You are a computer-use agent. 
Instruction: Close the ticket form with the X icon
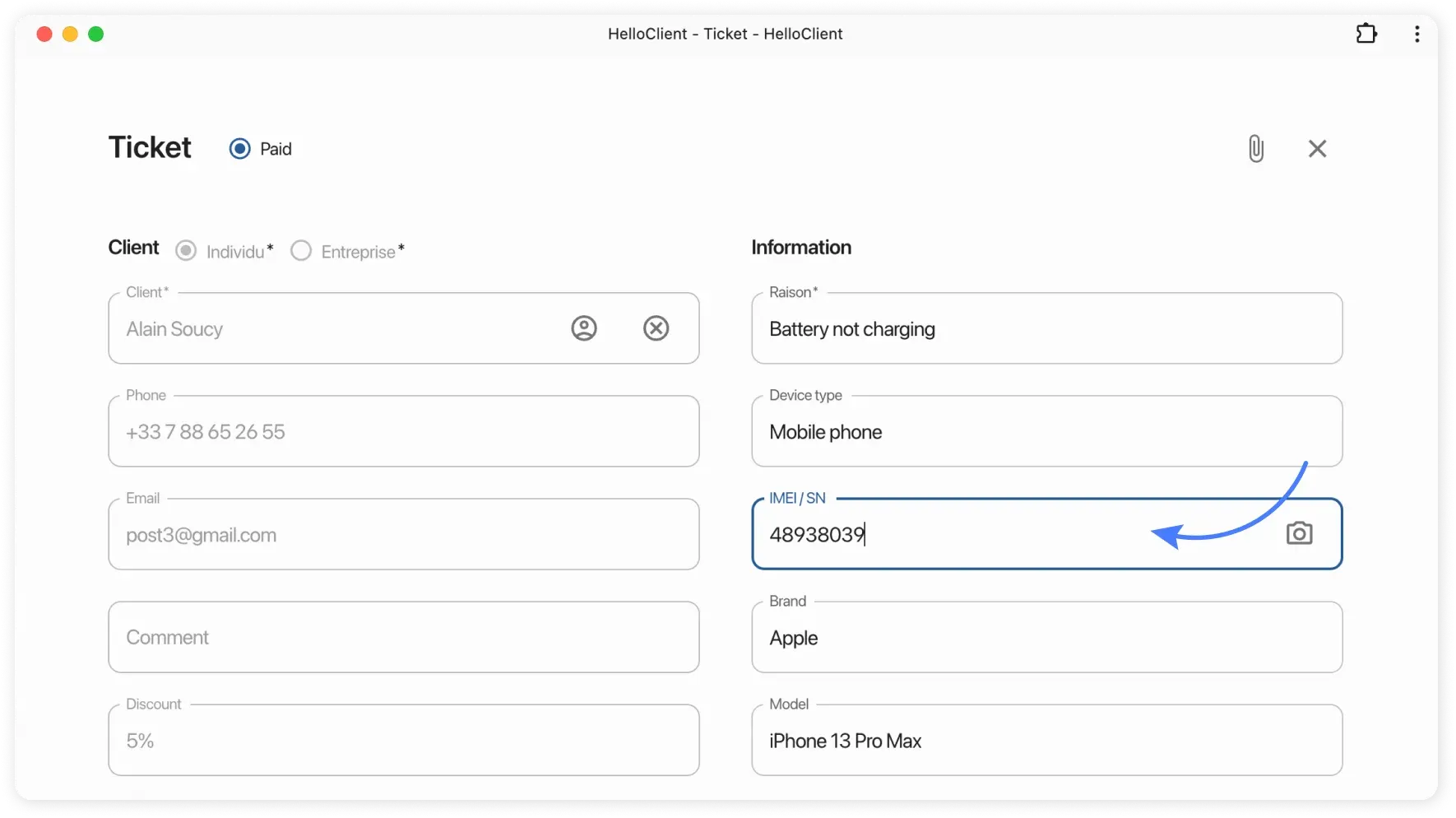click(1318, 148)
